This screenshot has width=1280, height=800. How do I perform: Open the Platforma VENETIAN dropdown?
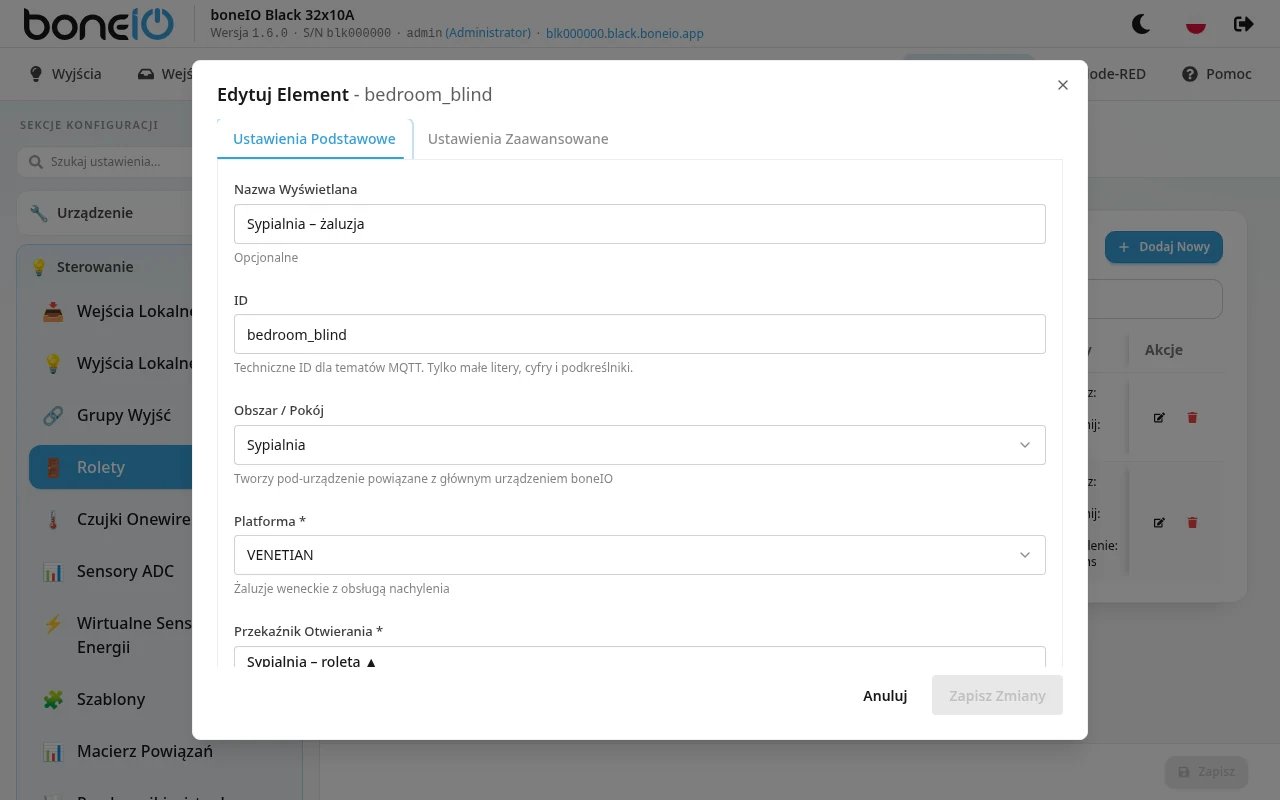(x=640, y=555)
